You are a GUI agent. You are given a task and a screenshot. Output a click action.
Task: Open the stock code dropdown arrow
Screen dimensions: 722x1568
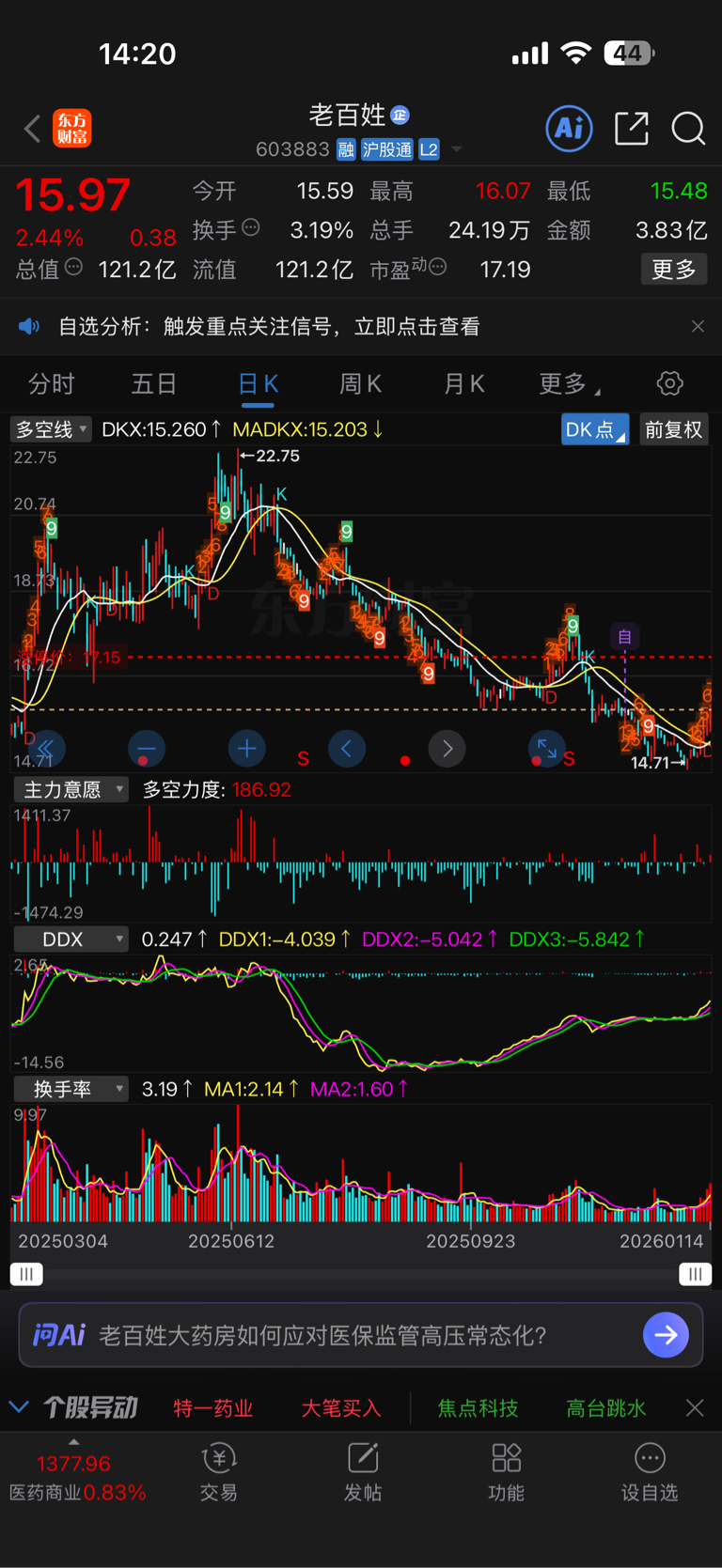pyautogui.click(x=457, y=149)
